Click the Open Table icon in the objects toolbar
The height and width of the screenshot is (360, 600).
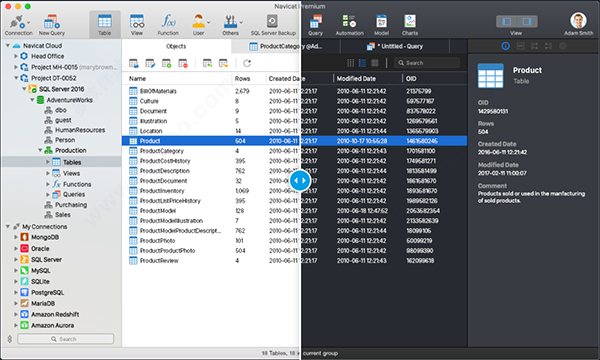point(134,63)
